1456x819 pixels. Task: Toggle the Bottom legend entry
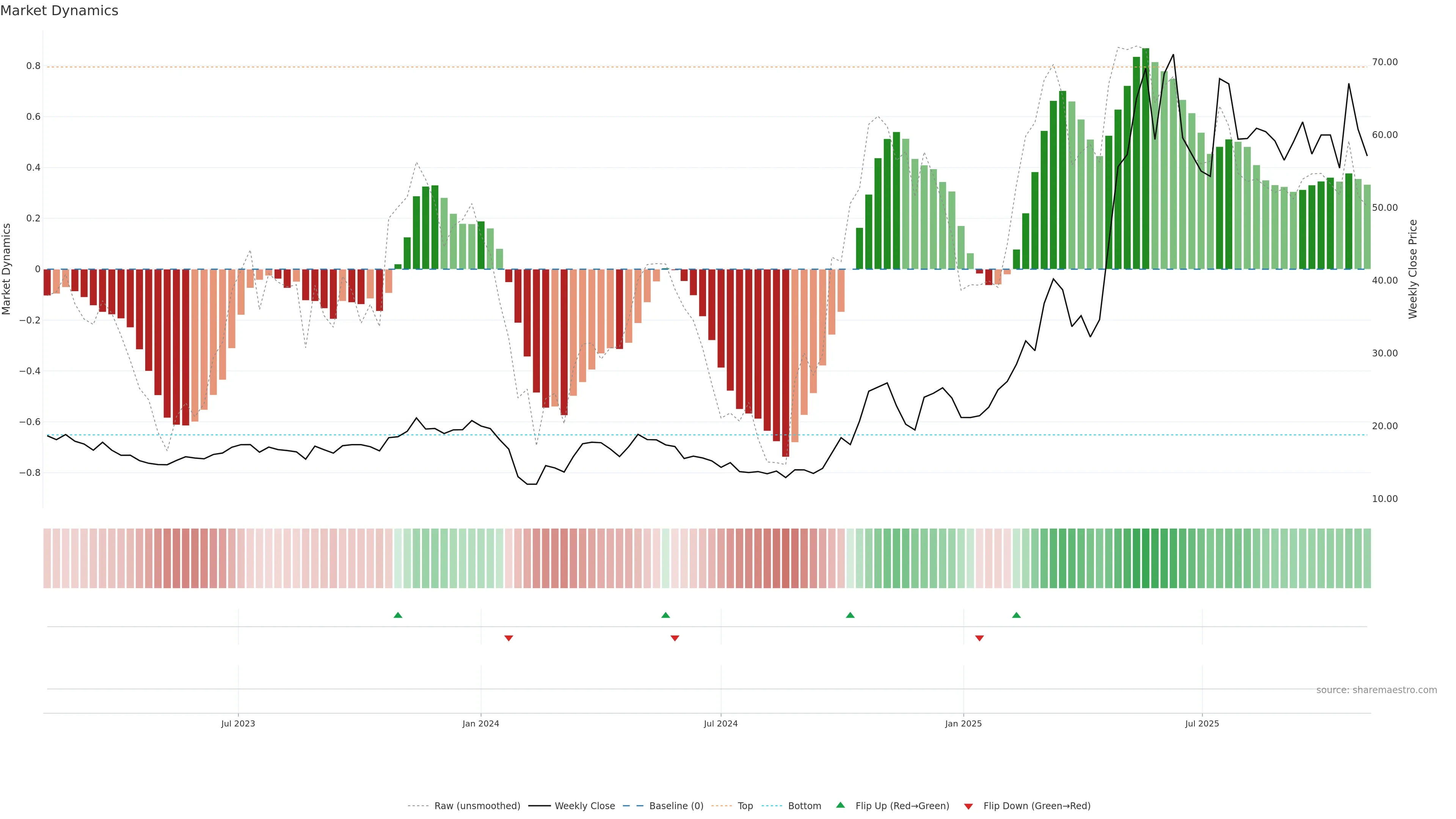click(804, 806)
